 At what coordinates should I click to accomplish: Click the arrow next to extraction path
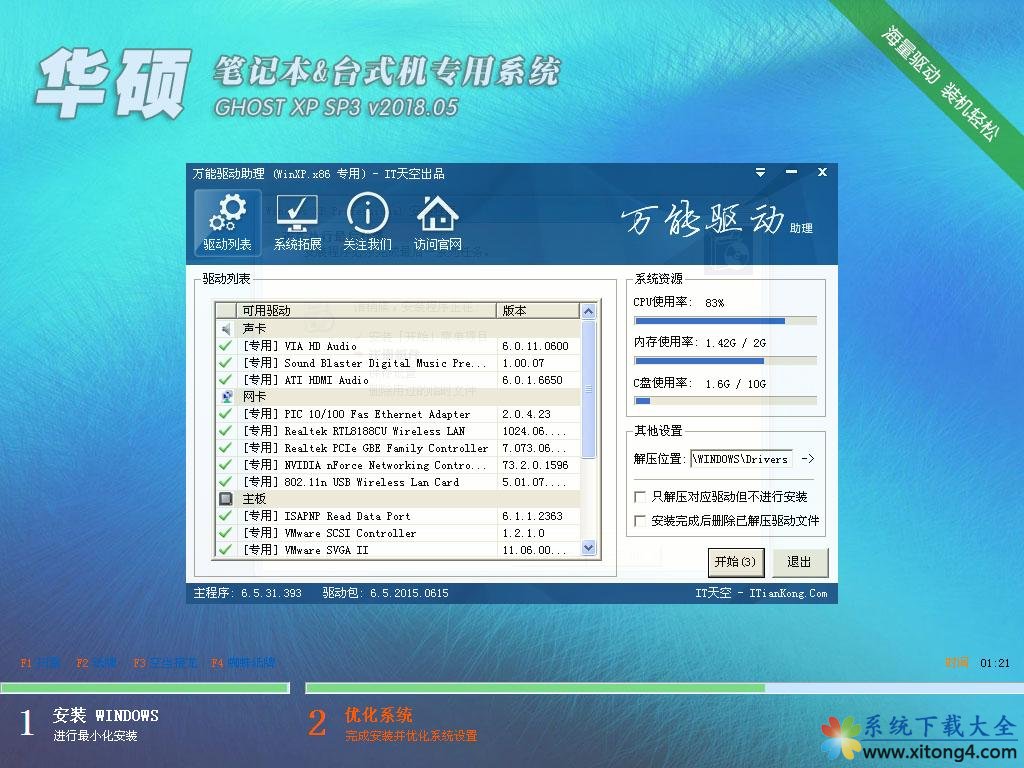click(808, 459)
